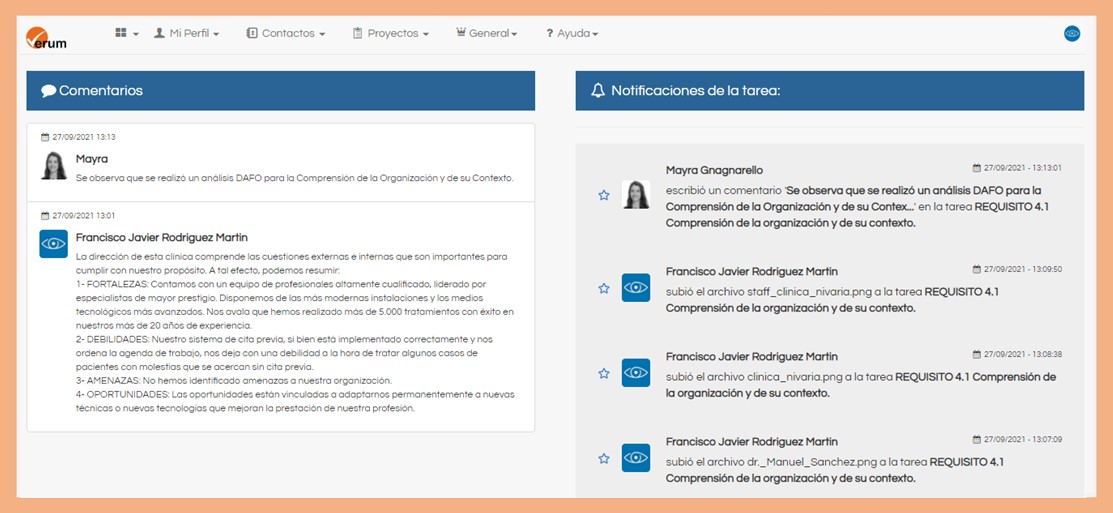Click eye avatar beside staff_clinica_nivaria.png notification
The width and height of the screenshot is (1113, 513).
coord(636,288)
